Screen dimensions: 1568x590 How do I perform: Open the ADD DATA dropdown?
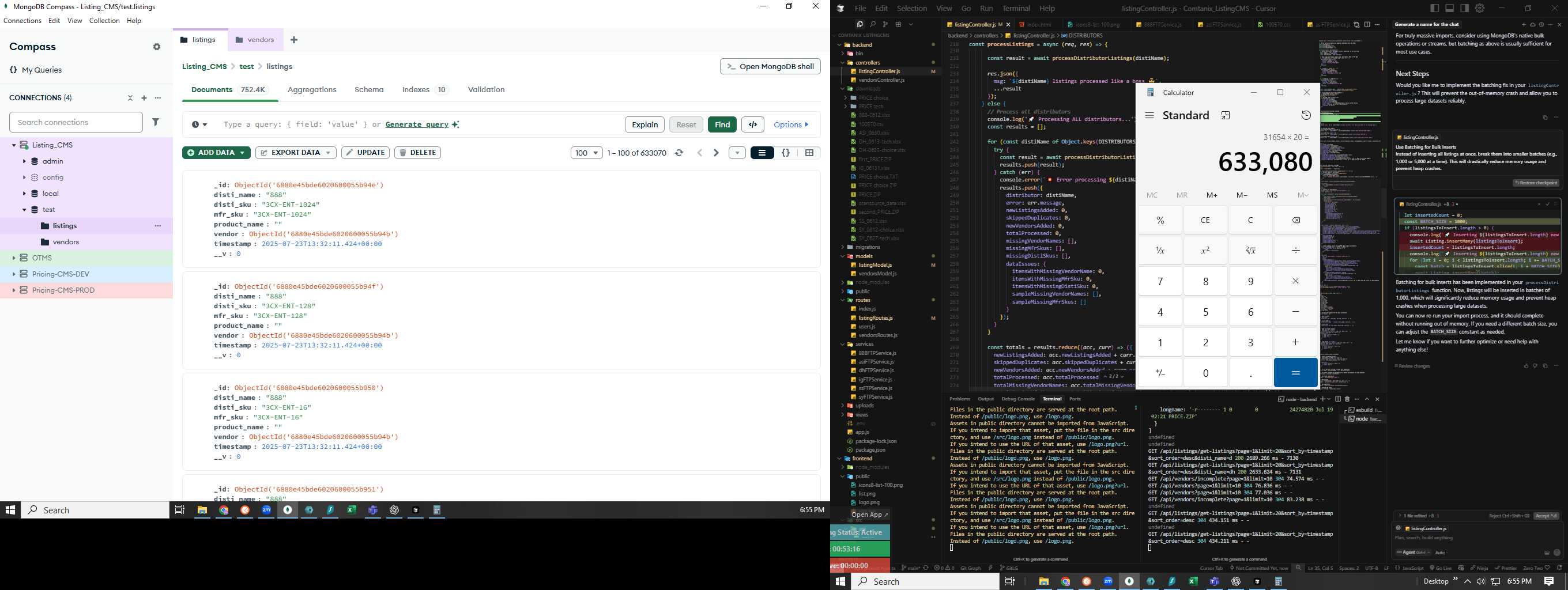tap(216, 153)
